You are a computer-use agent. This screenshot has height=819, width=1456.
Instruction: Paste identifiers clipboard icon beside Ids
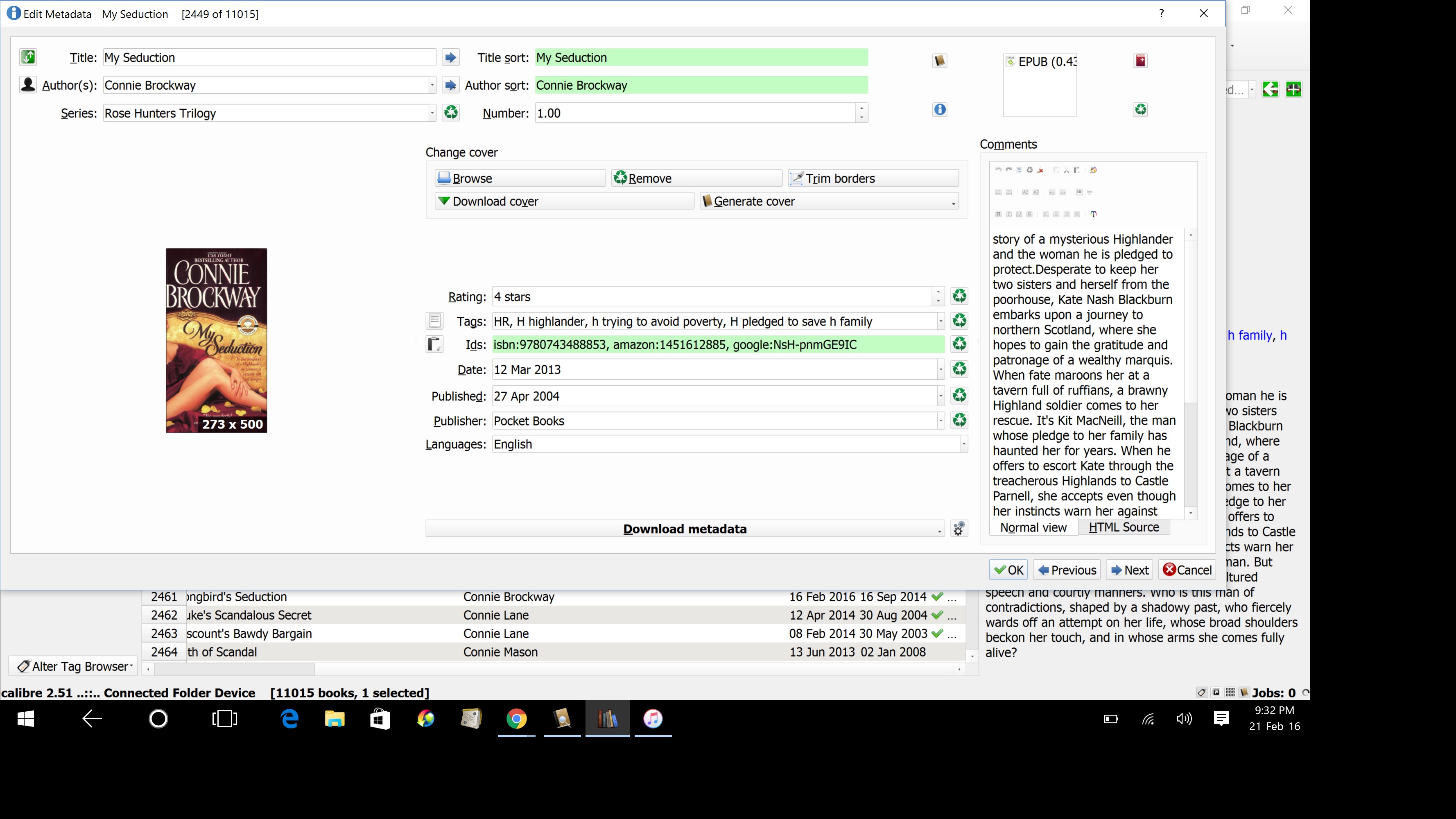point(434,344)
